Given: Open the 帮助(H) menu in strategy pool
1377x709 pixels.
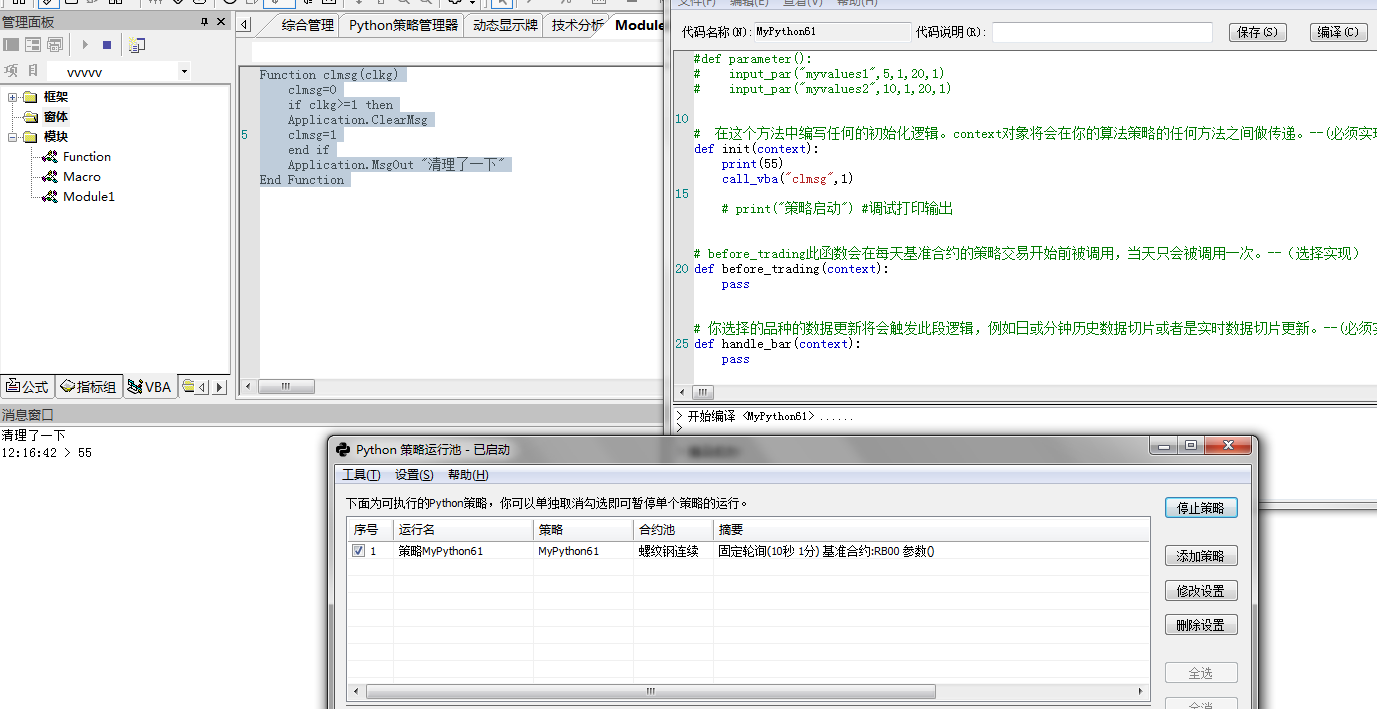Looking at the screenshot, I should coord(468,475).
